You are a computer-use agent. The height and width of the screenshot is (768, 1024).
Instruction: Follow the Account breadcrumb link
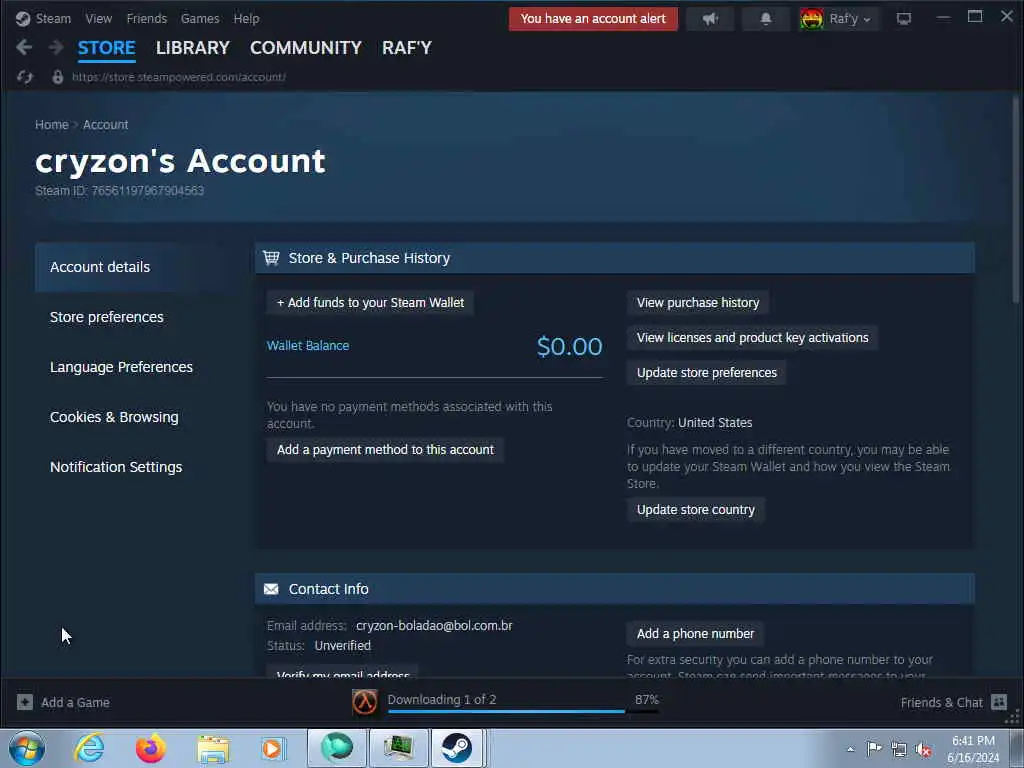pyautogui.click(x=105, y=125)
